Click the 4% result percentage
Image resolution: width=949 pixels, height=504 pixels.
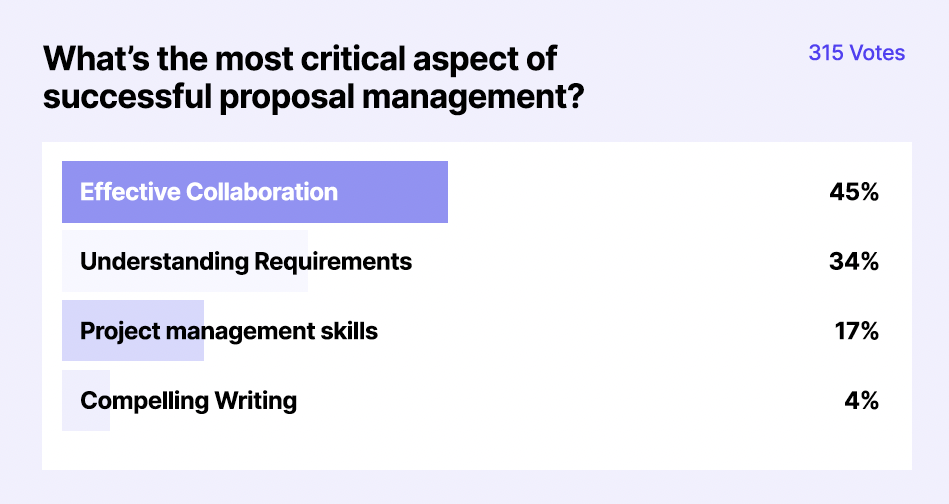[x=860, y=401]
